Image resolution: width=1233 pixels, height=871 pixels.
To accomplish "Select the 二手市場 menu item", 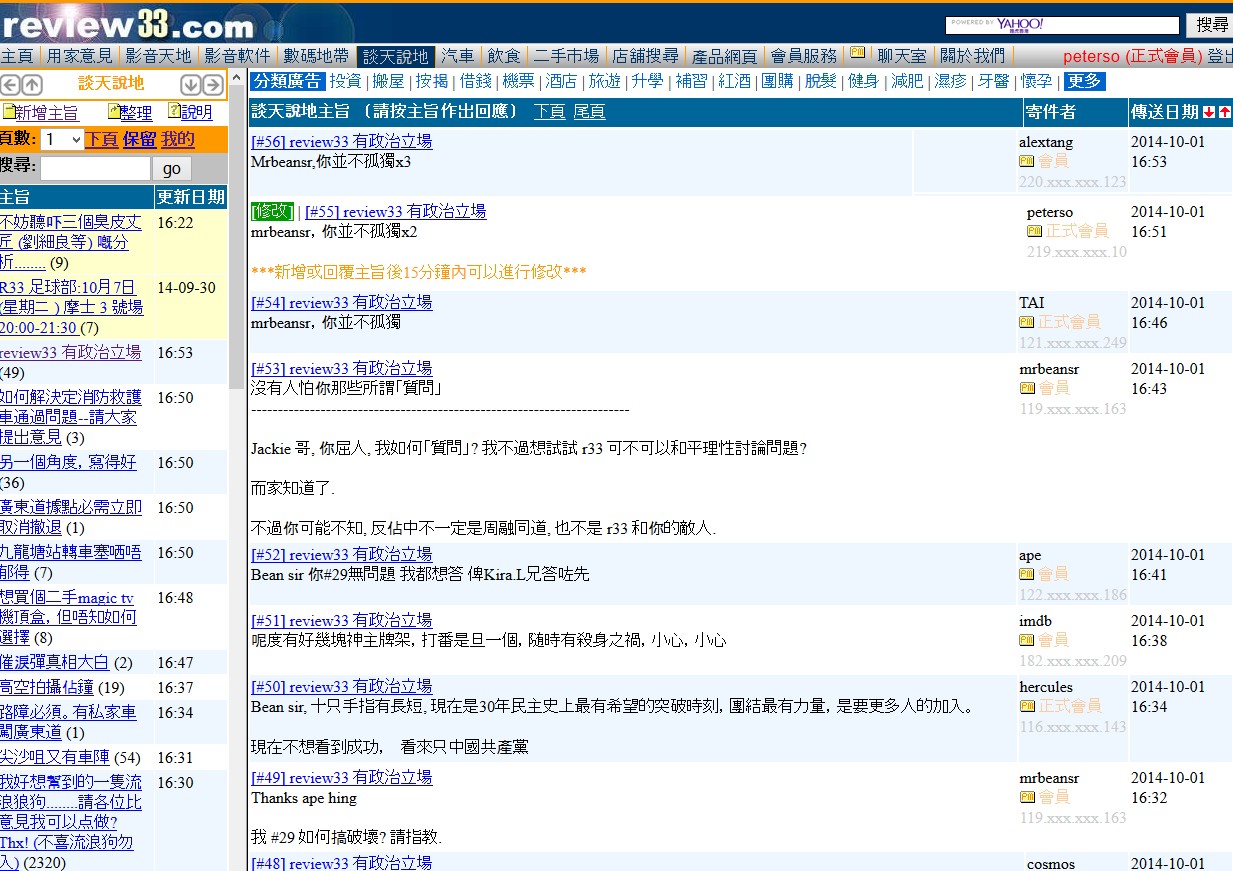I will pyautogui.click(x=566, y=56).
